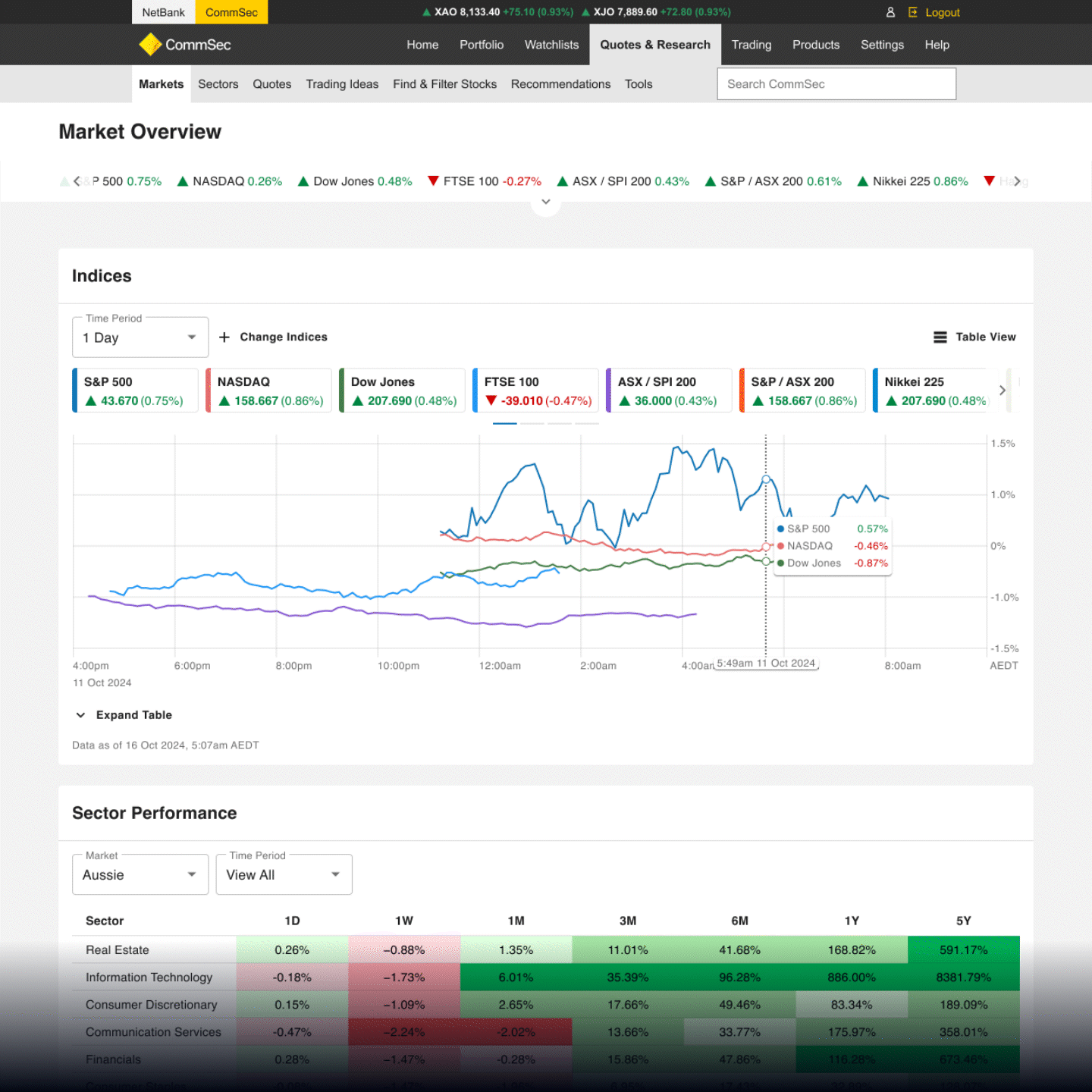This screenshot has height=1092, width=1092.
Task: Click the user profile icon
Action: pyautogui.click(x=890, y=12)
